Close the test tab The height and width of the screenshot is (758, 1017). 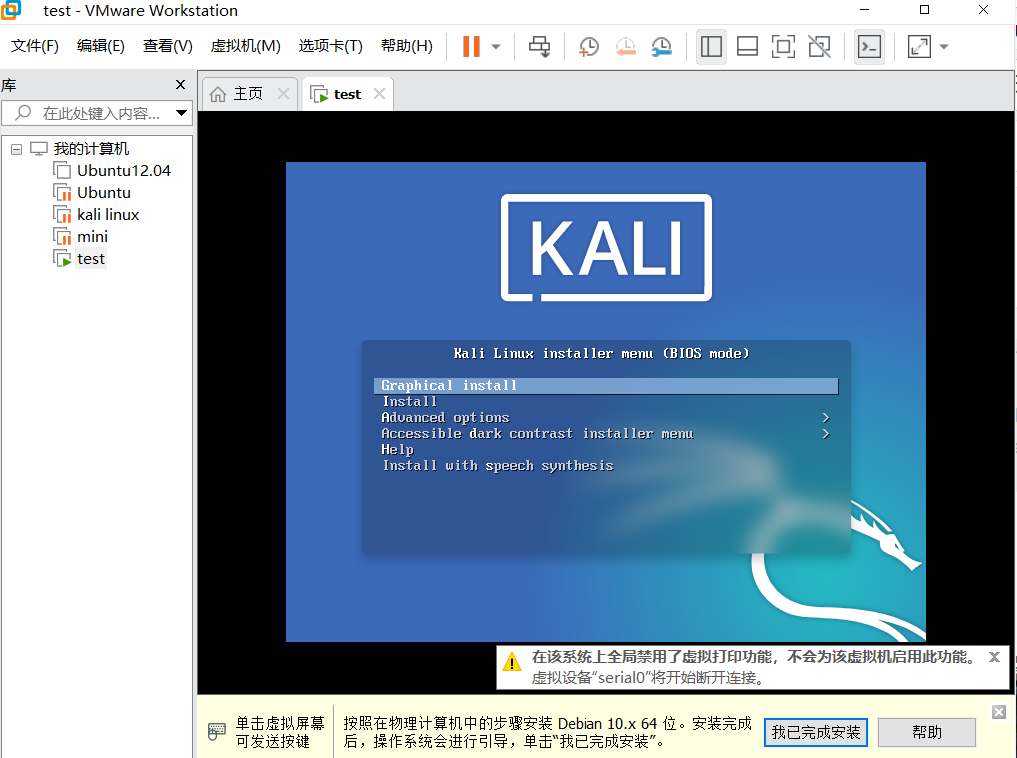click(379, 94)
